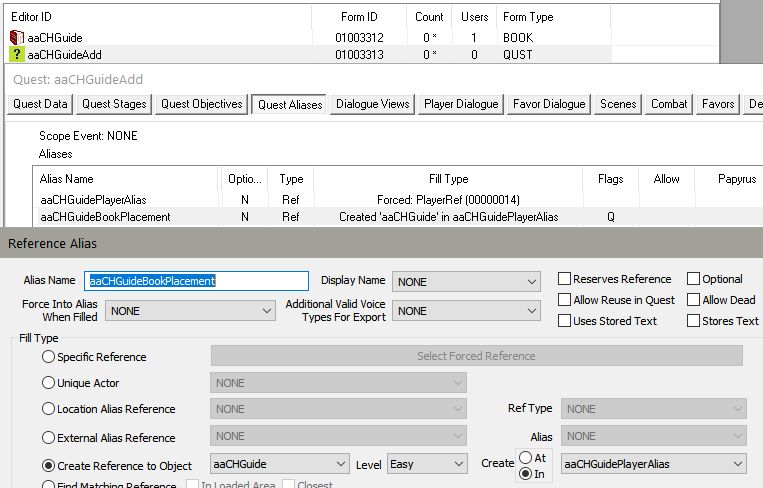Open the Level dropdown showing Easy

(426, 464)
